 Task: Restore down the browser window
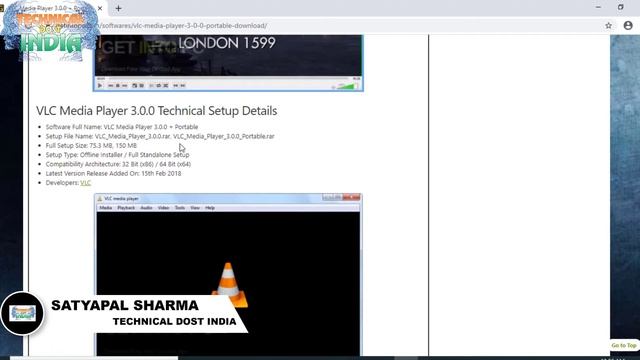(620, 7)
